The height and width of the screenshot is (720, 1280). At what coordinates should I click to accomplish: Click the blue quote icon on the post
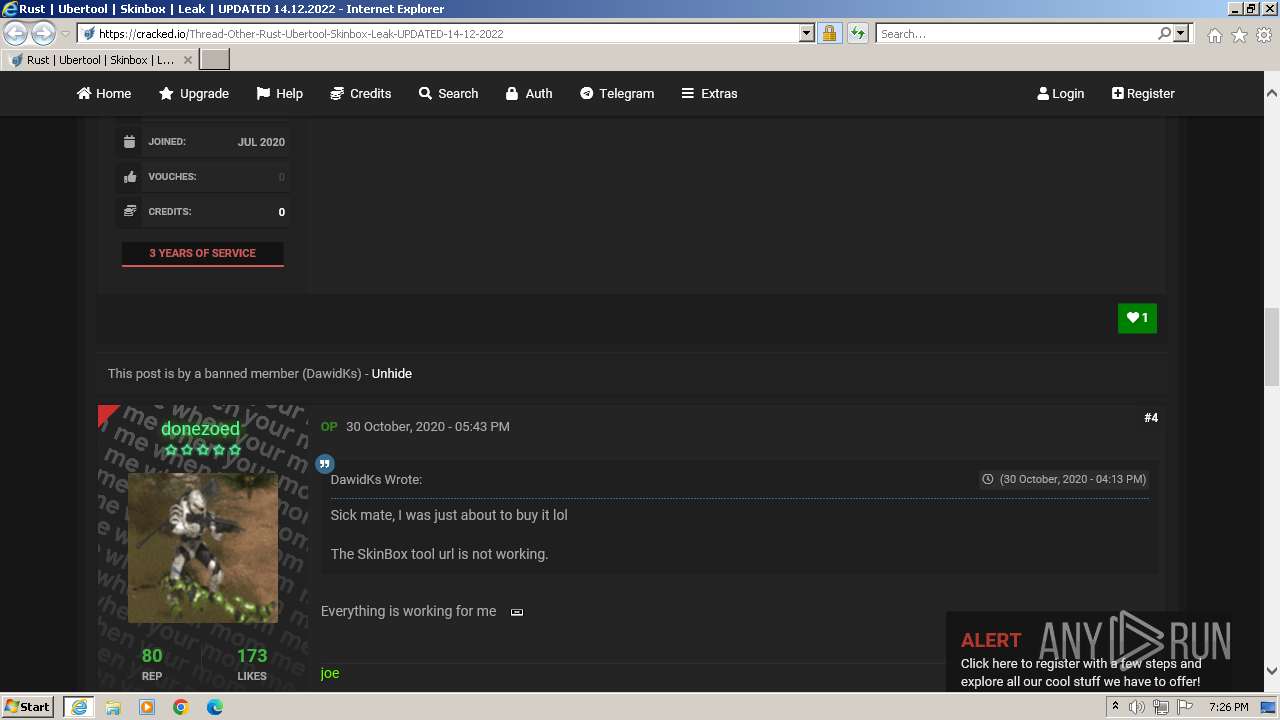point(324,463)
